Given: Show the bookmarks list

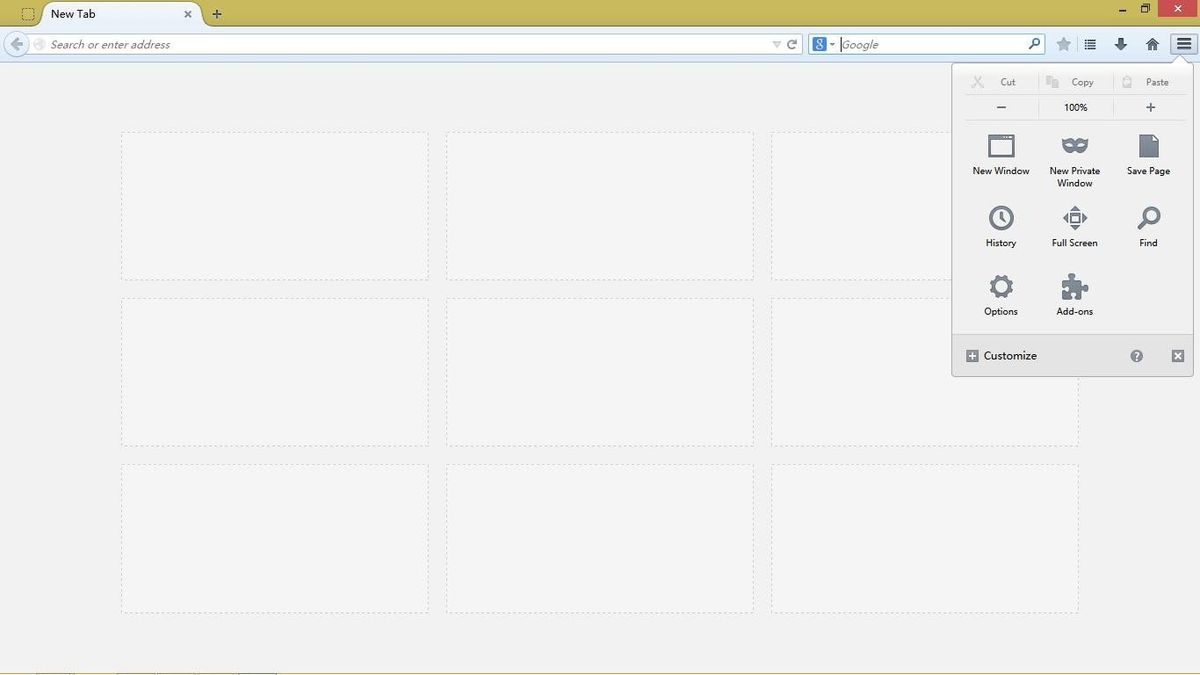Looking at the screenshot, I should pos(1089,44).
